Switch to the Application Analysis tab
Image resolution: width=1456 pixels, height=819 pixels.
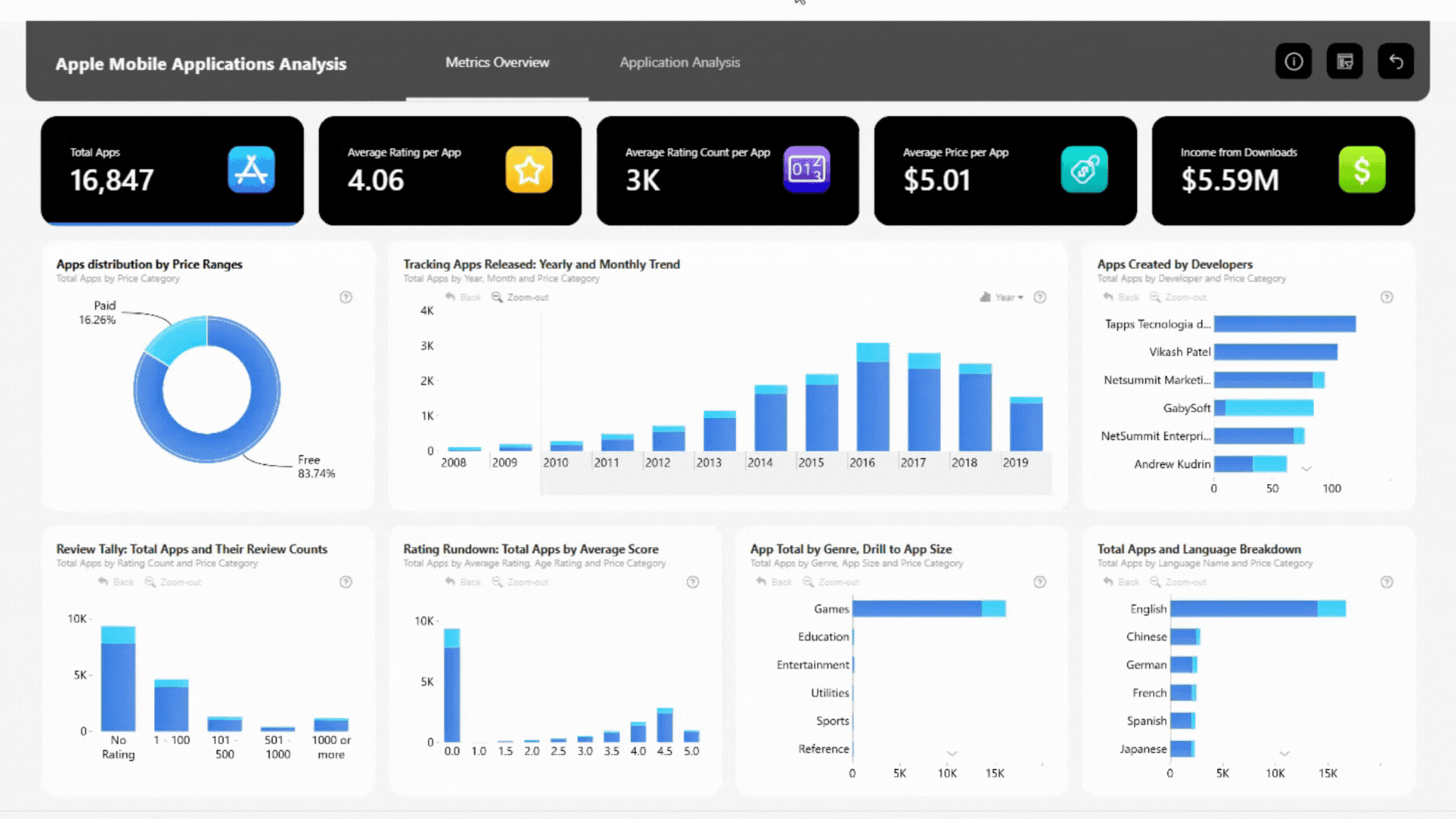(679, 62)
